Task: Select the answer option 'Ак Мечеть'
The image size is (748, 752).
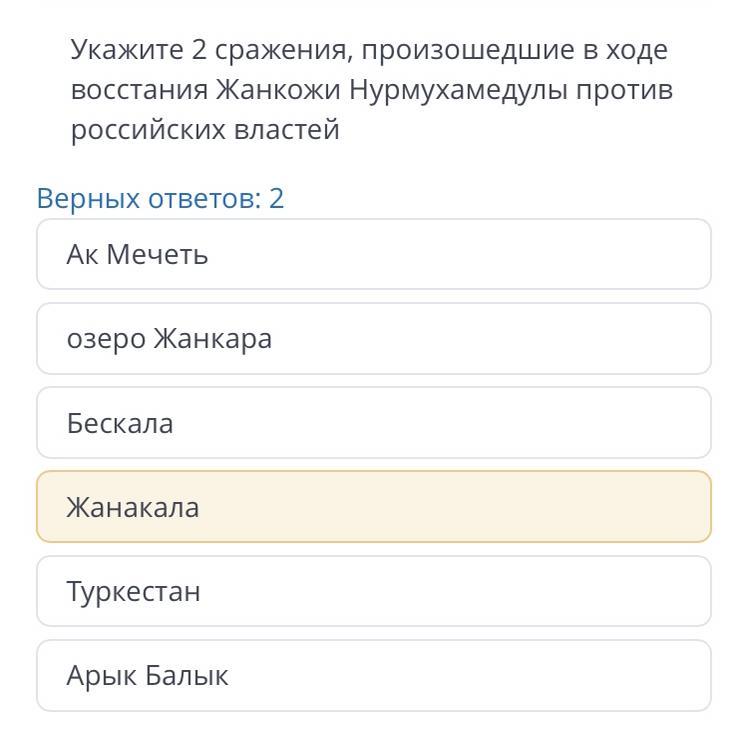Action: point(373,255)
